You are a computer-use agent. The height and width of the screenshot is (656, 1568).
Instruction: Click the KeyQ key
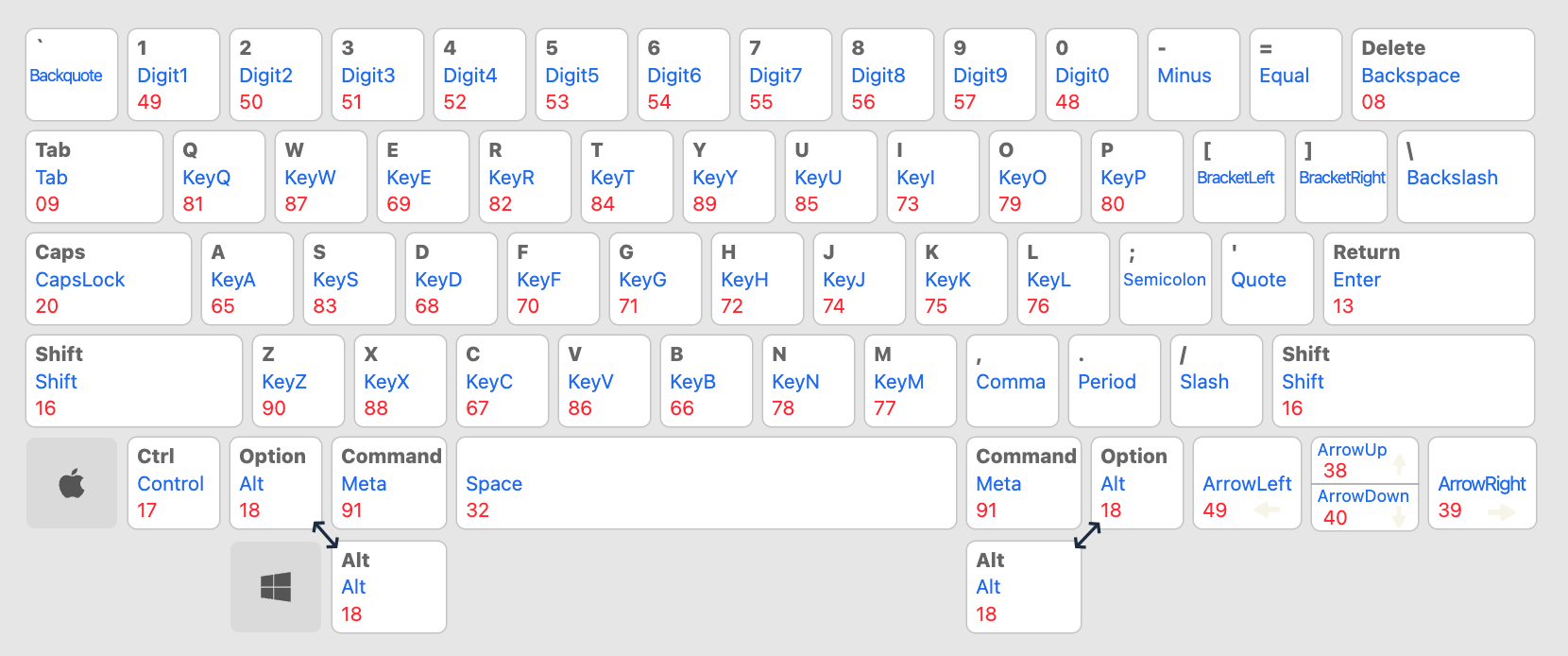219,177
